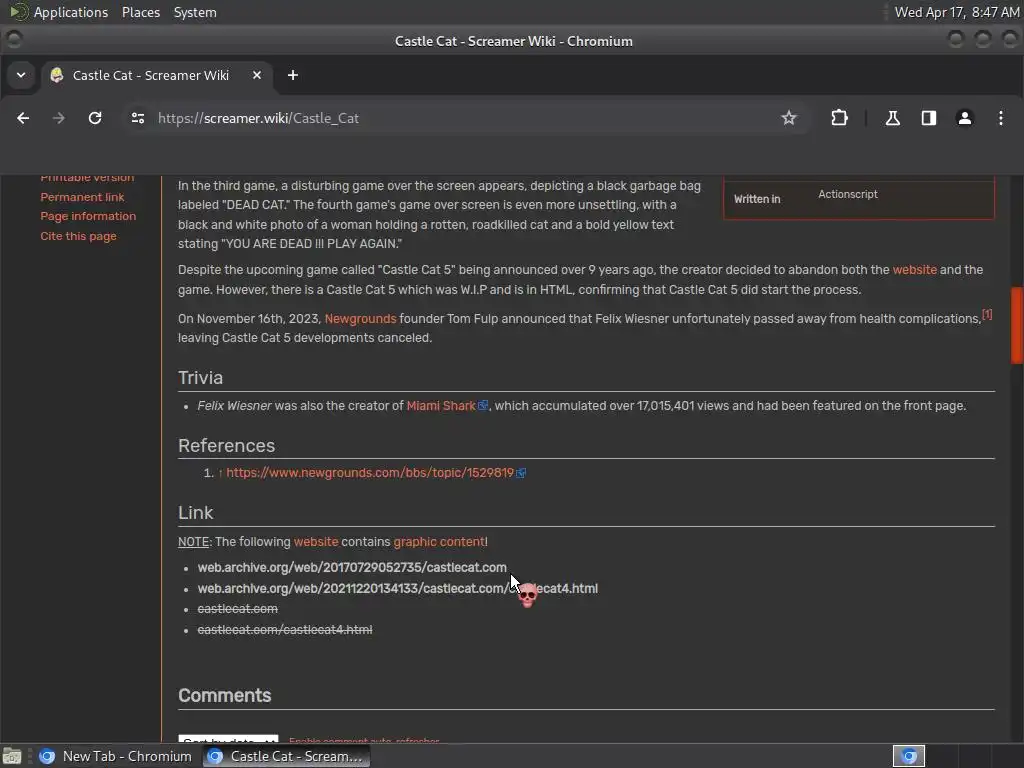Open the Miami Shark external link
1024x768 pixels.
pos(441,406)
